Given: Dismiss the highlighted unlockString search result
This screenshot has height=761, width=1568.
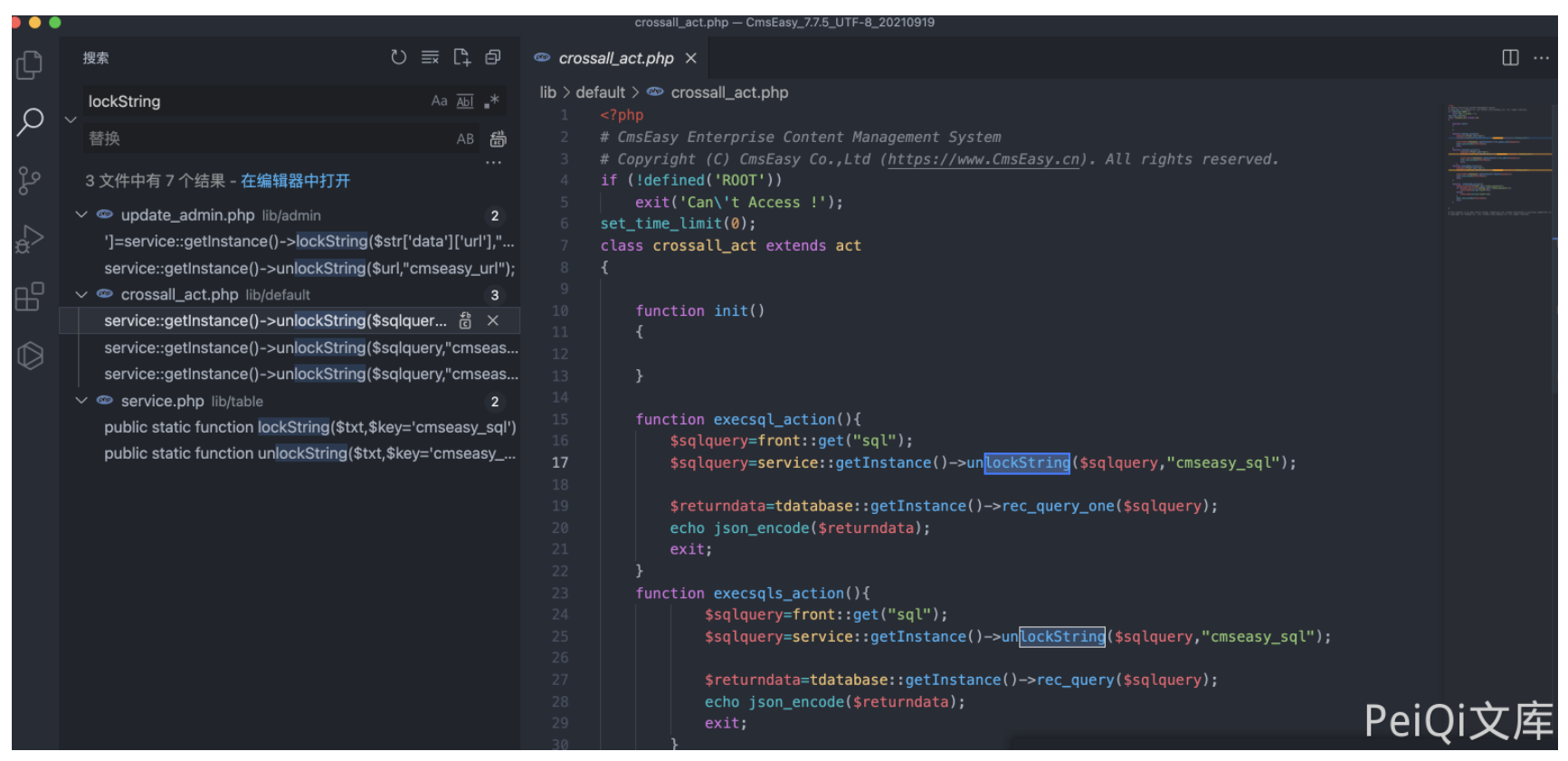Looking at the screenshot, I should pos(493,321).
